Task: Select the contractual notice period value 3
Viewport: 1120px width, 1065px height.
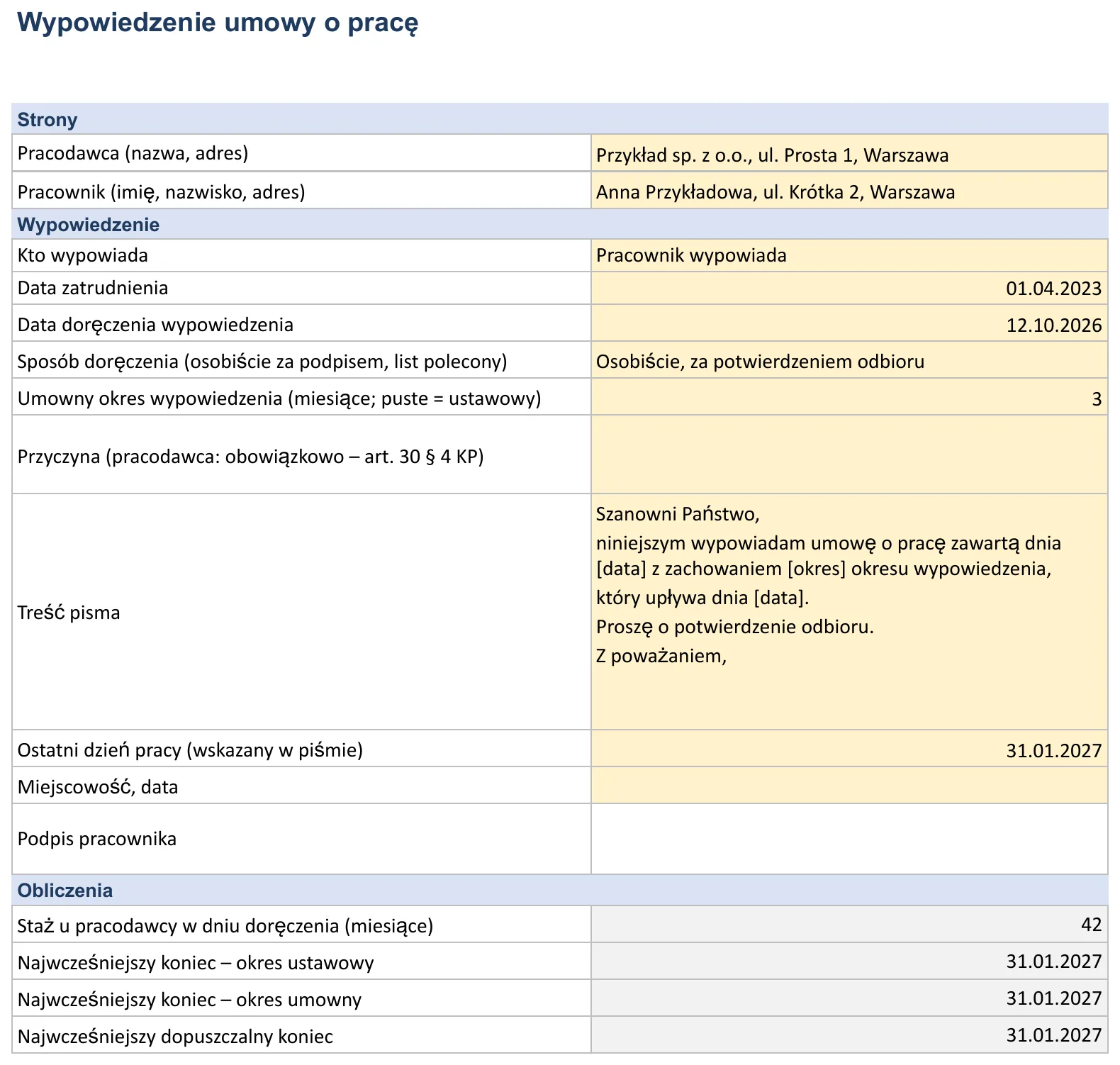Action: point(849,398)
